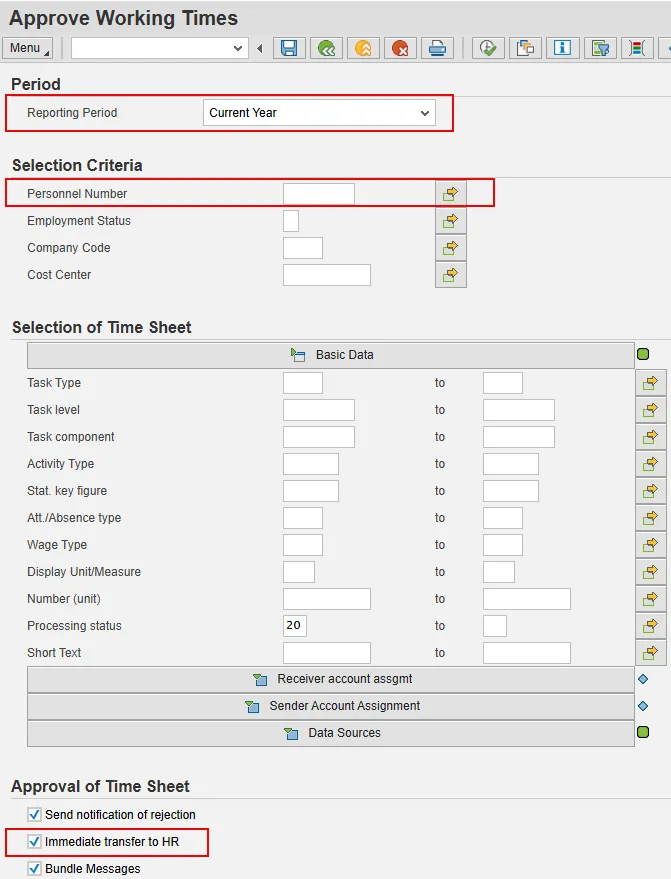Uncheck Send notification of rejection
671x879 pixels.
35,815
